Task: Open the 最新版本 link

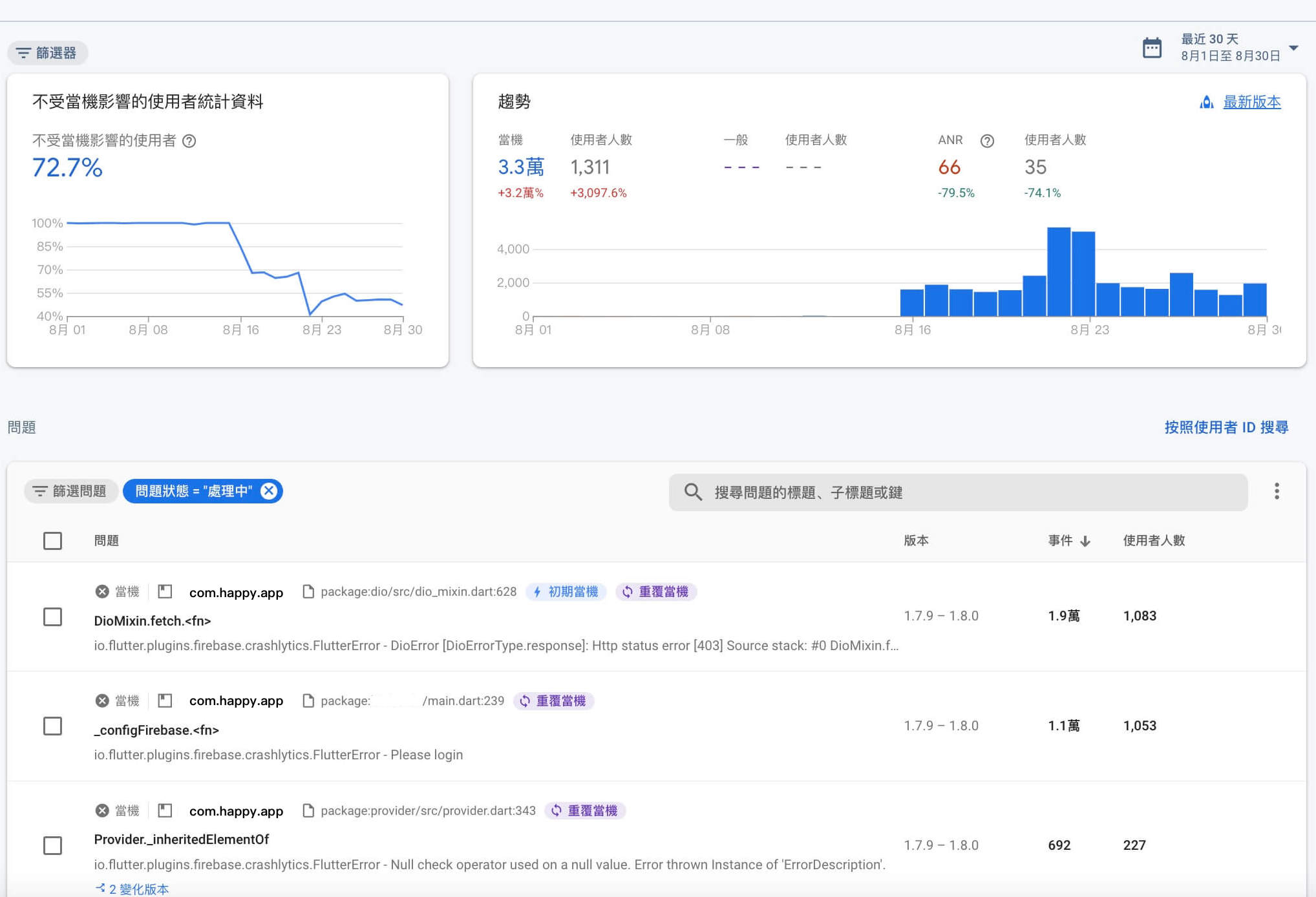Action: tap(1251, 102)
